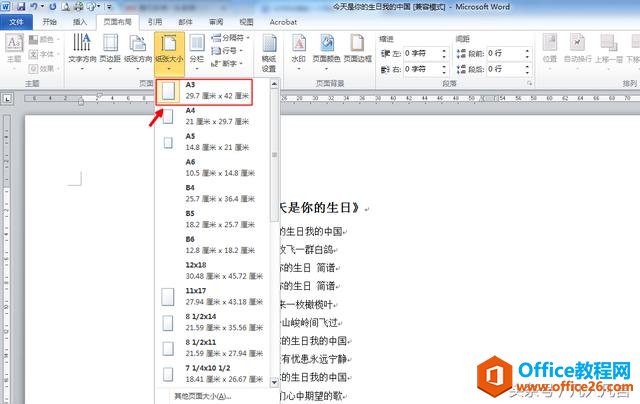Adjust left indent spinner arrows
The image size is (640, 404).
tap(444, 53)
